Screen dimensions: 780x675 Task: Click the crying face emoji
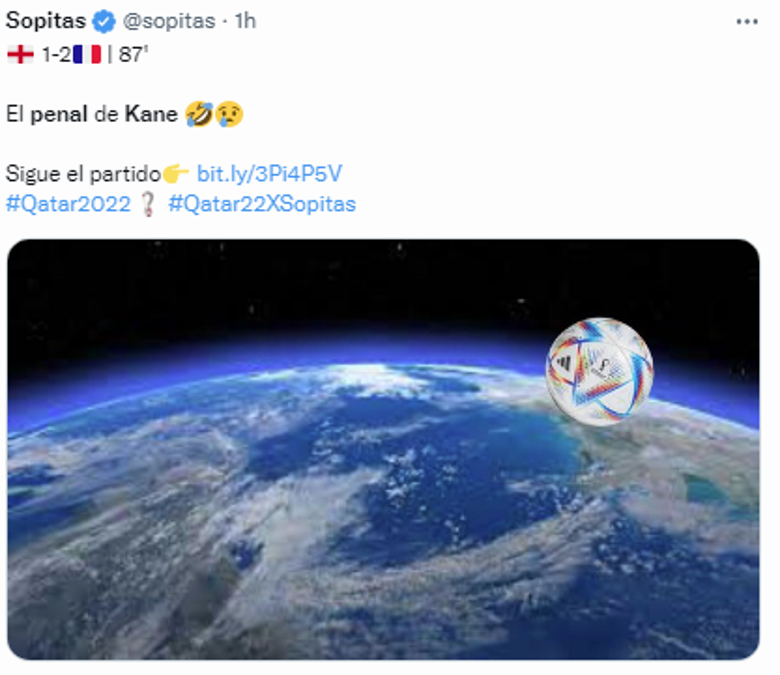227,114
